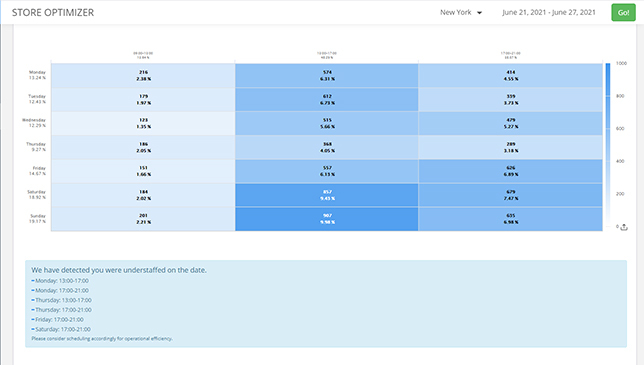Click the Sunday row label
644x365 pixels.
pyautogui.click(x=38, y=218)
